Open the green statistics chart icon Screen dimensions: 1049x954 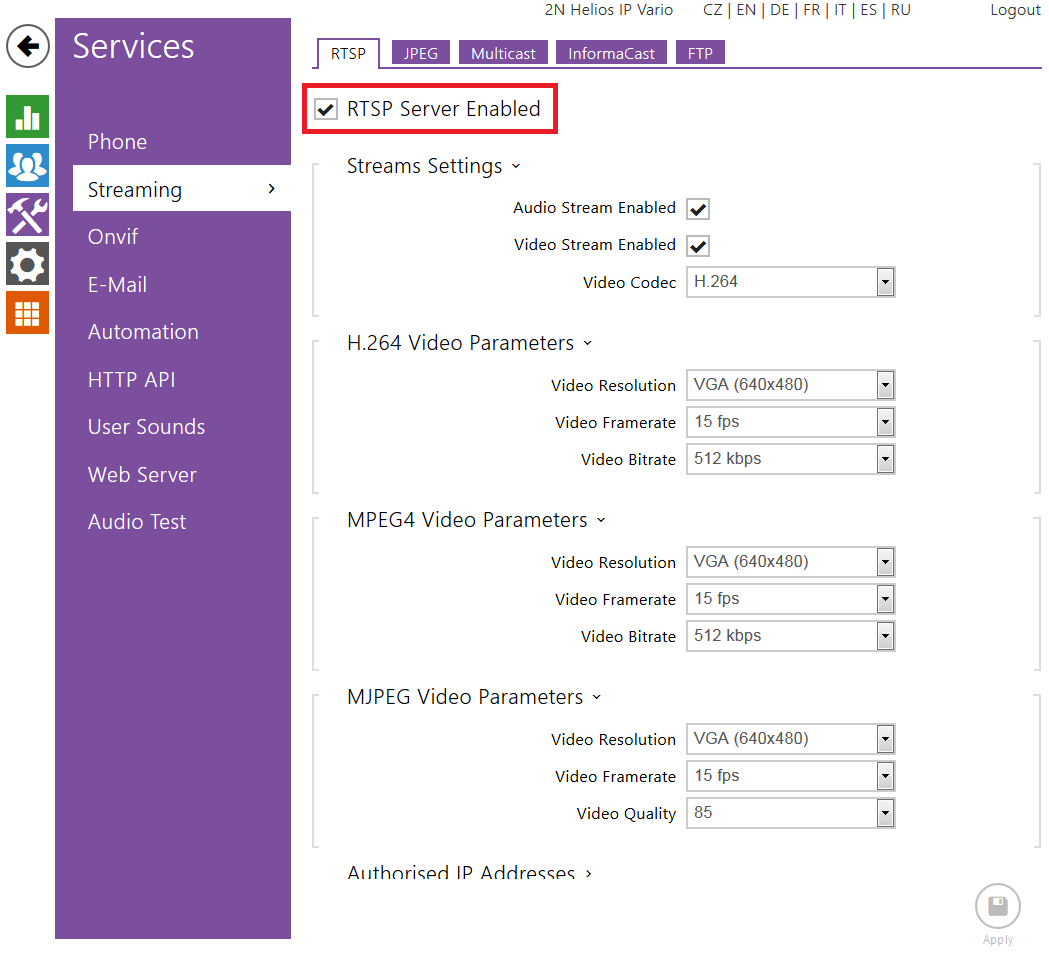click(x=27, y=116)
